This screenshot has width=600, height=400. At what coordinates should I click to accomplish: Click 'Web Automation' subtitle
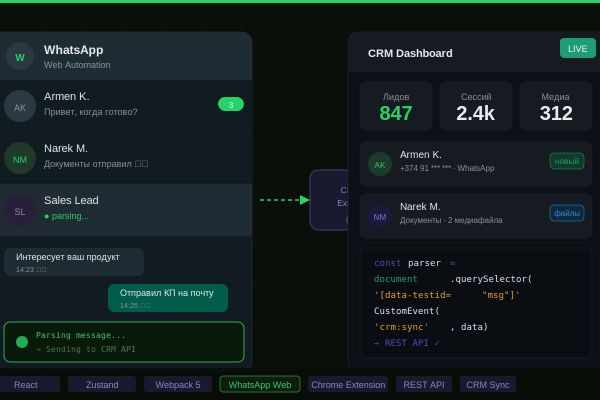pyautogui.click(x=77, y=65)
